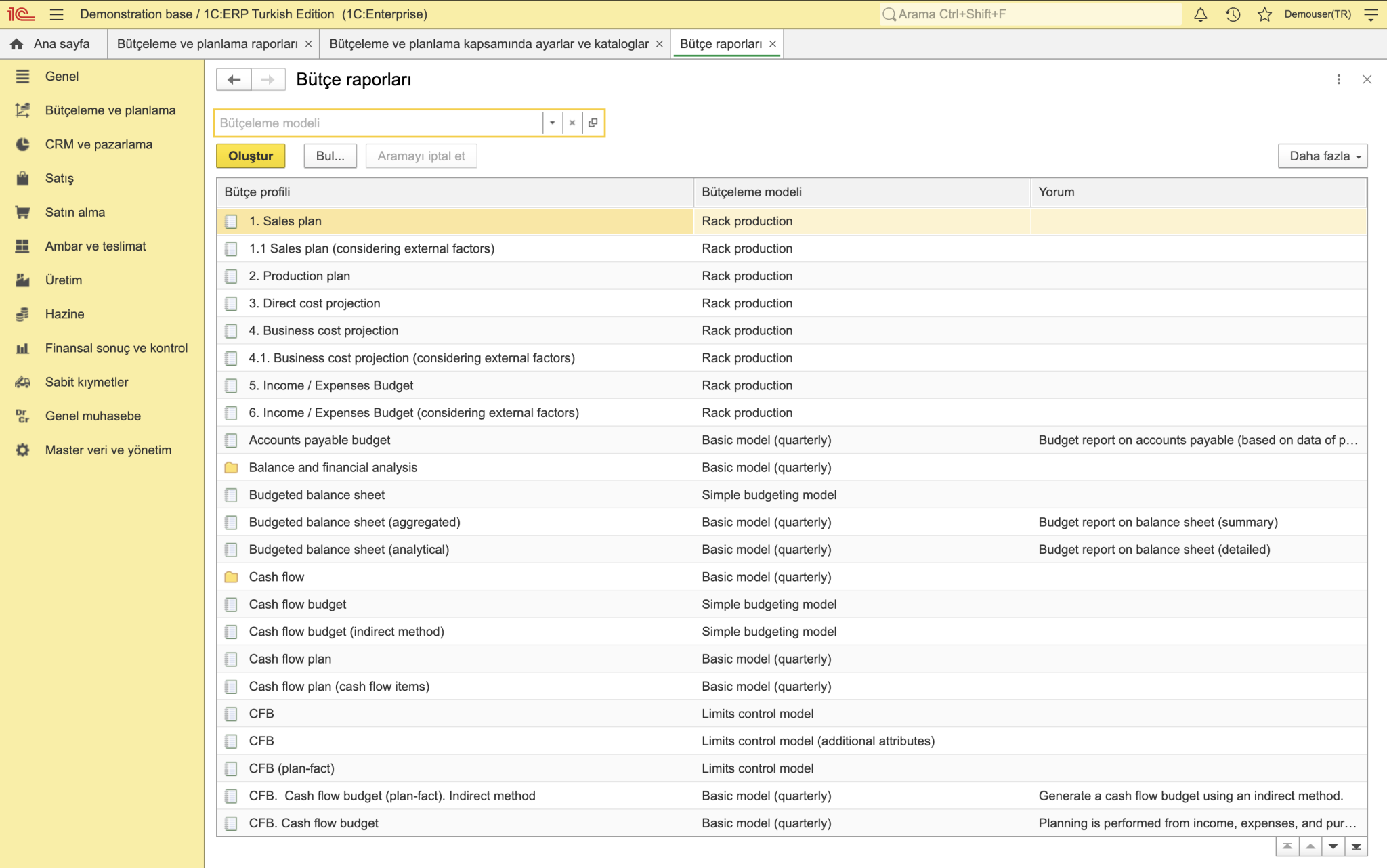Viewport: 1387px width, 868px height.
Task: Switch to Bütçeleme ve planlama raporları tab
Action: point(207,44)
